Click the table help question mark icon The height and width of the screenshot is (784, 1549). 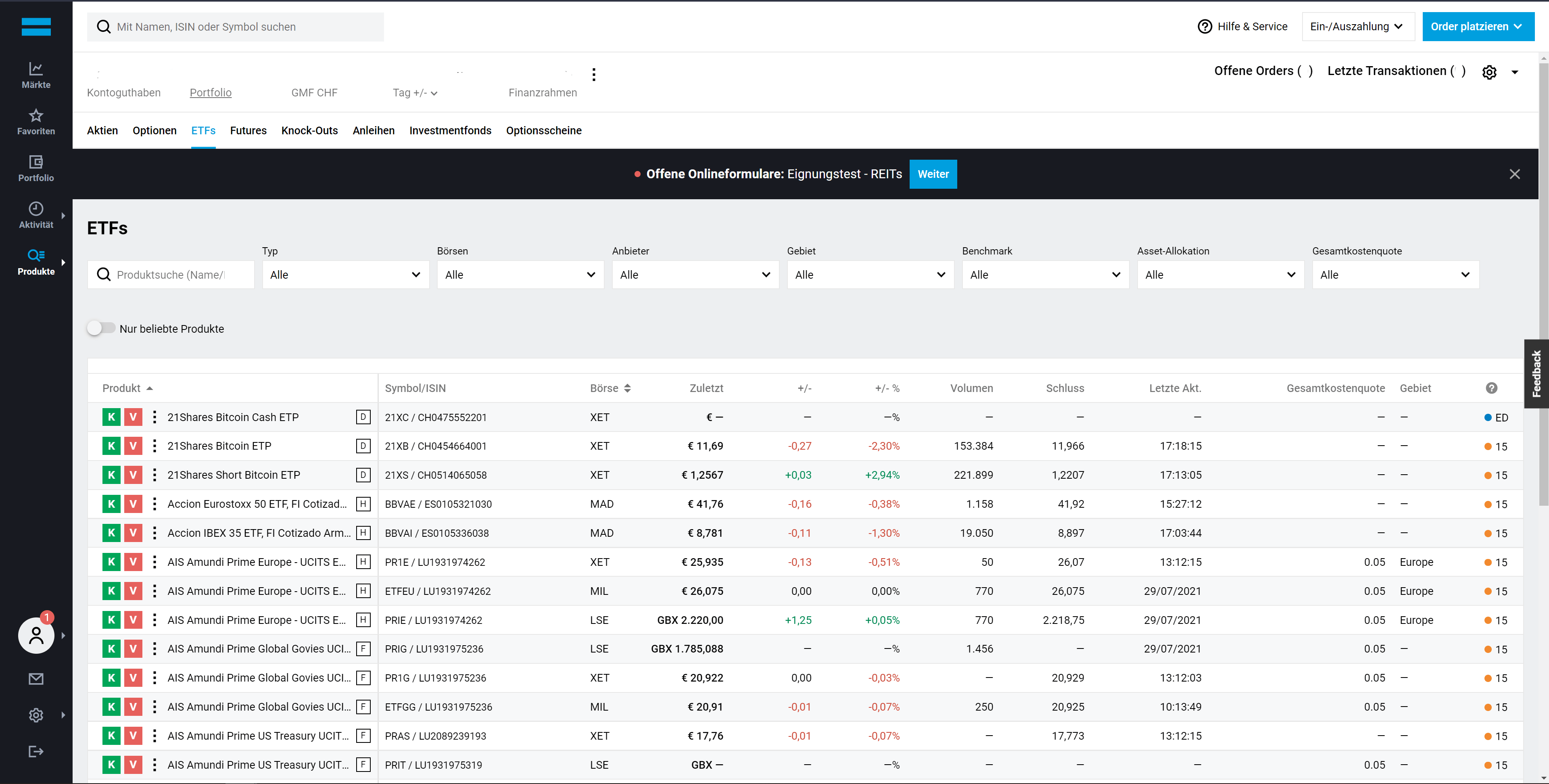click(x=1491, y=388)
